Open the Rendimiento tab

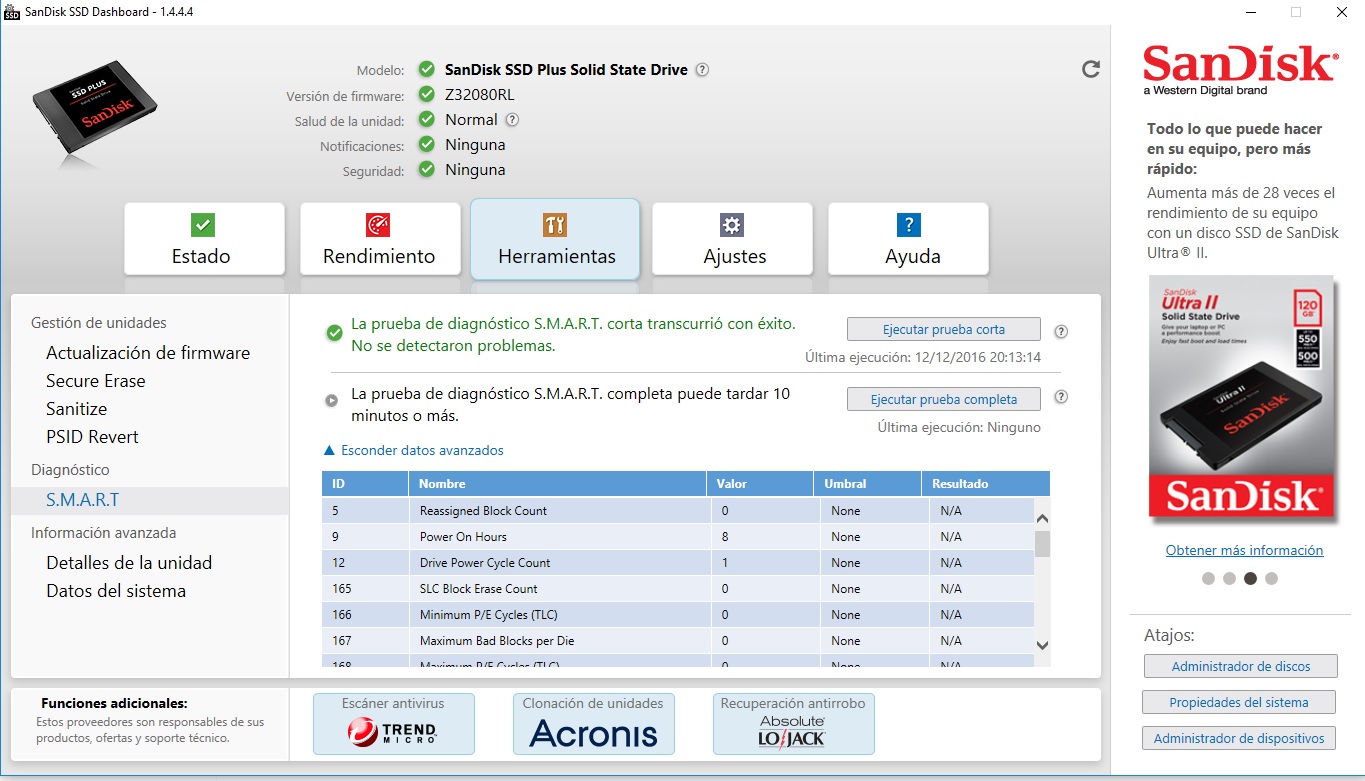(380, 239)
